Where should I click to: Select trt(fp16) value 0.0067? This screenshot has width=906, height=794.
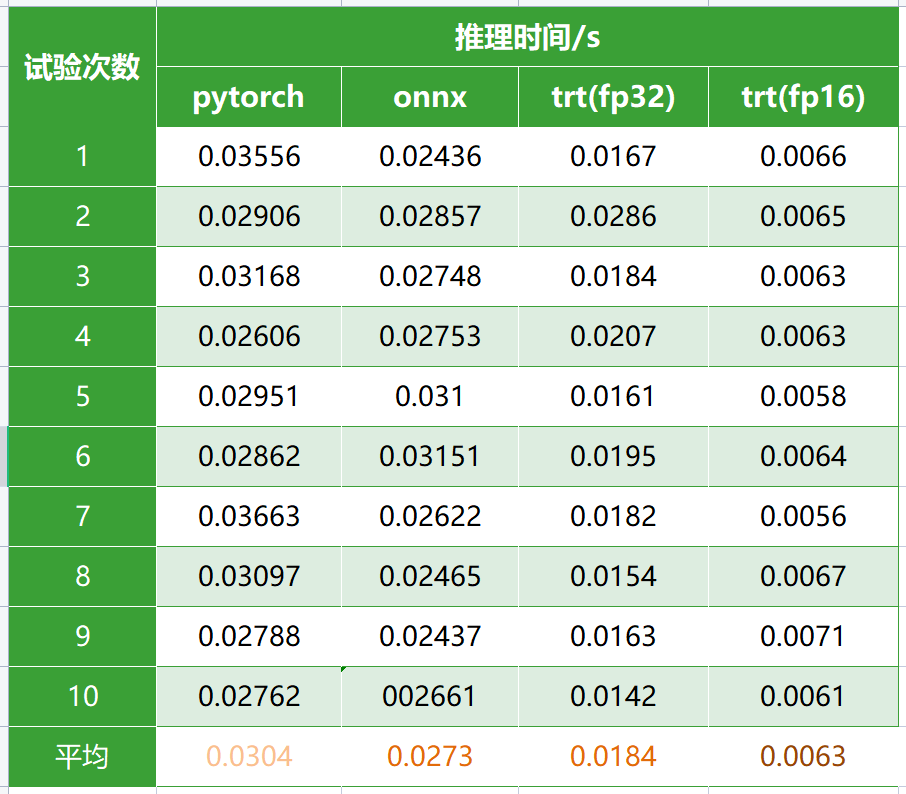[803, 576]
